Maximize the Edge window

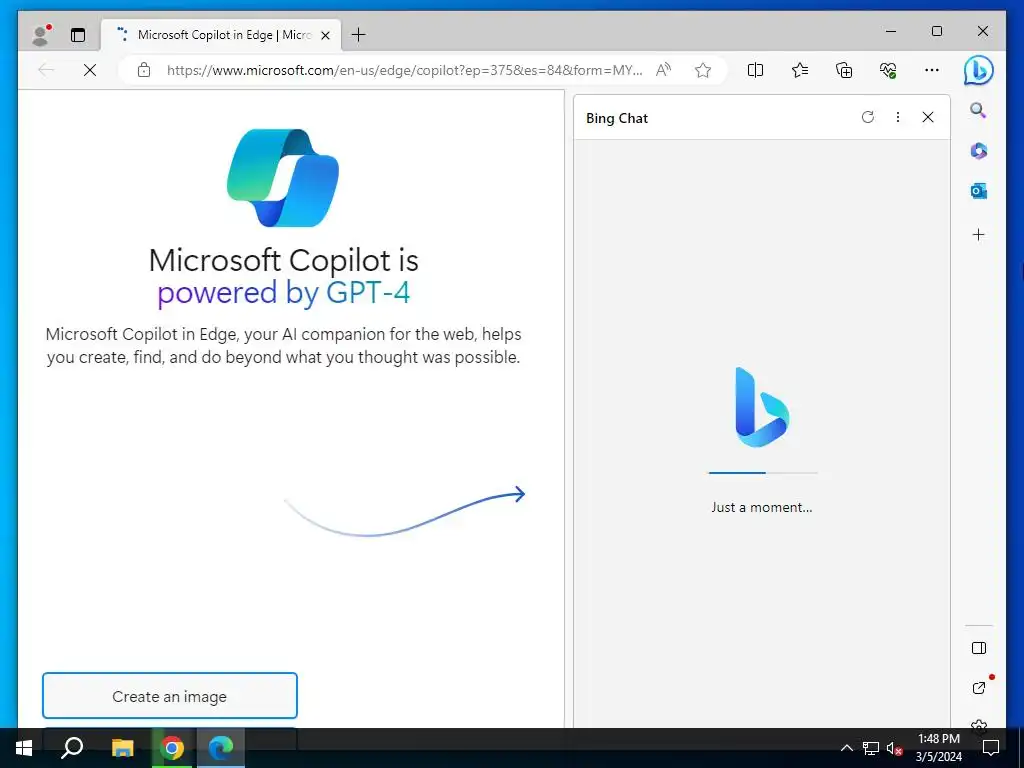tap(937, 31)
